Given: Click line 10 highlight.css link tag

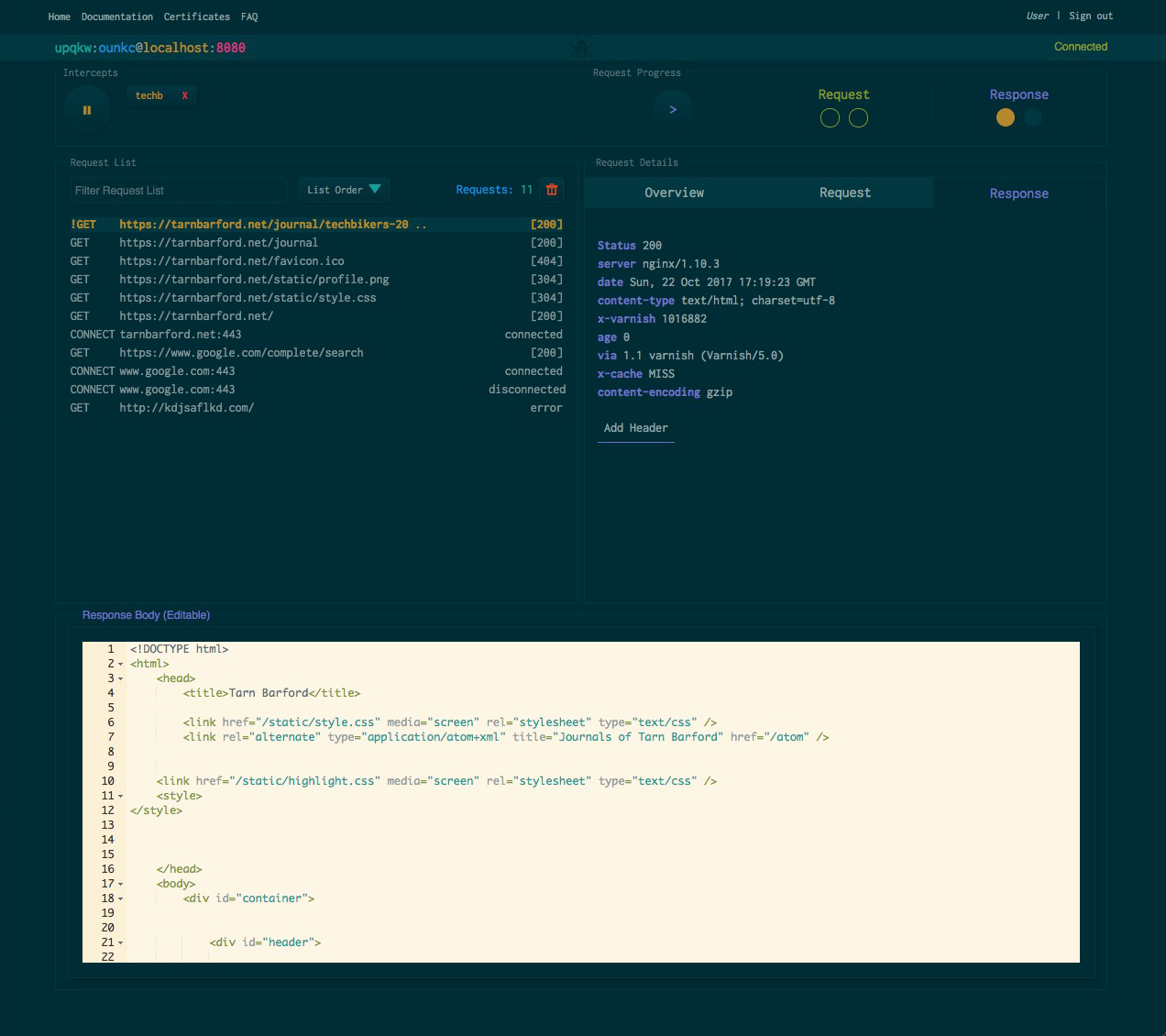Looking at the screenshot, I should coord(436,781).
